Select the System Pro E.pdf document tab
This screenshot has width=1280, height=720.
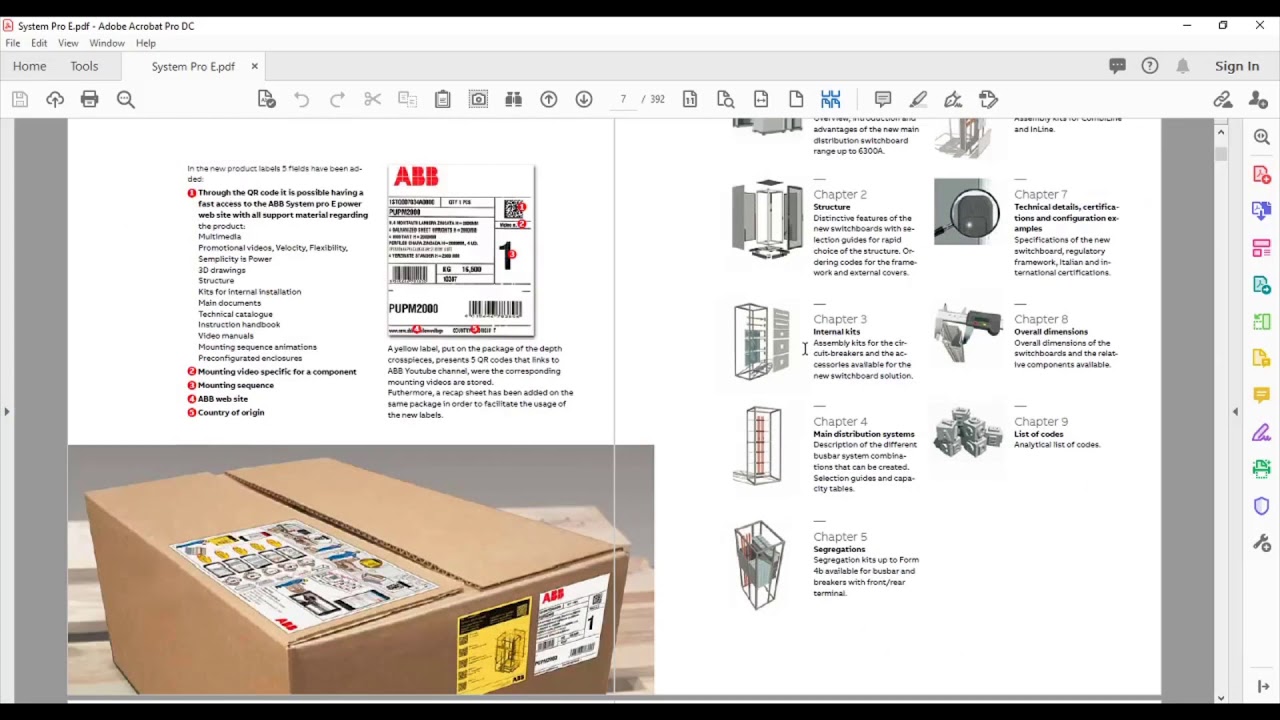pos(193,67)
